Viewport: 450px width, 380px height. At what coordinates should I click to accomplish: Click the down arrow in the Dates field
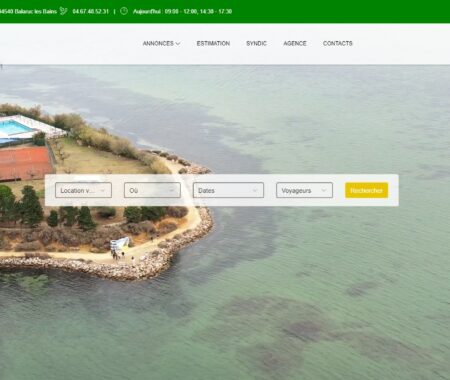tap(255, 190)
